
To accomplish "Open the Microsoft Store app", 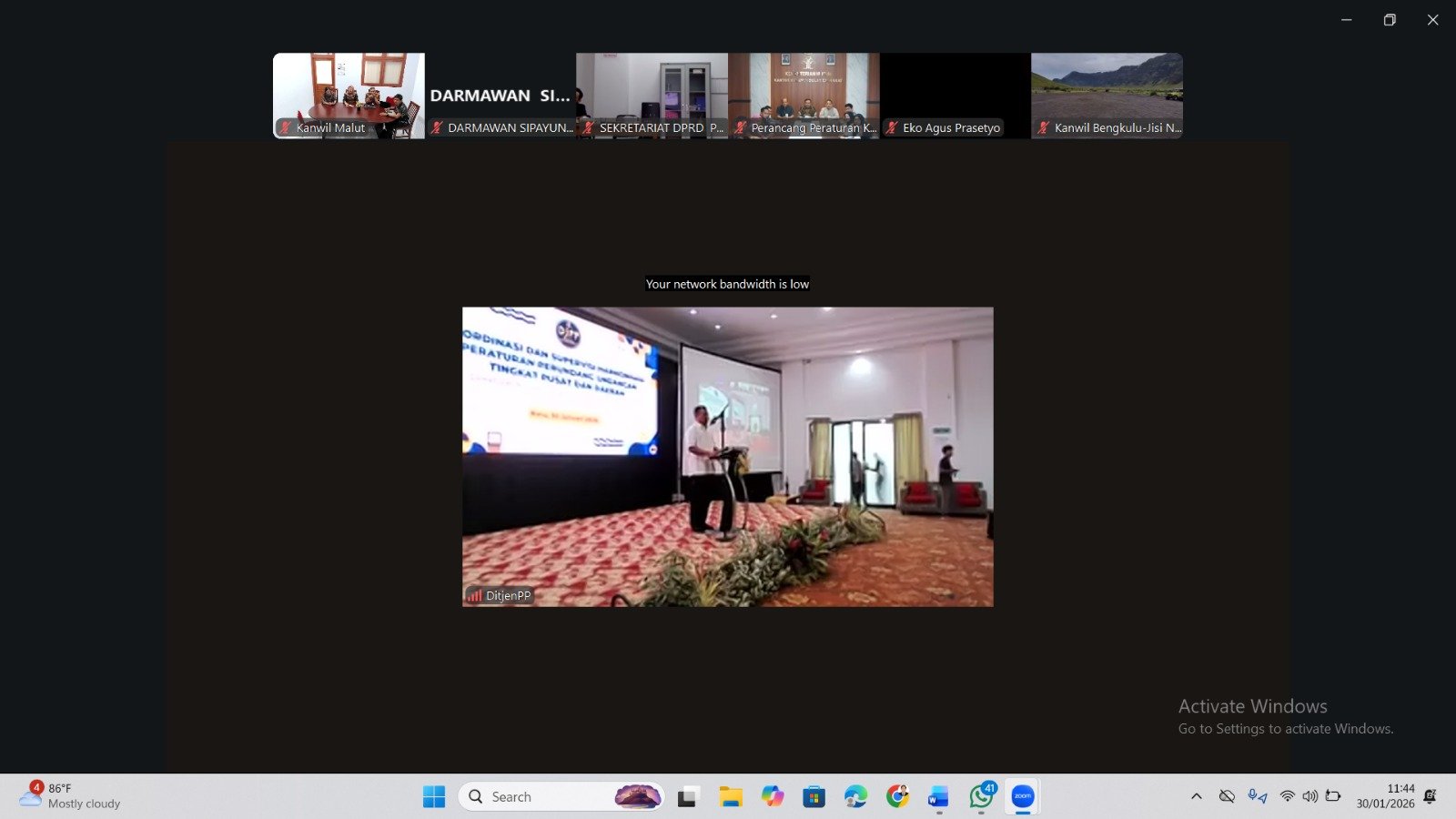I will pyautogui.click(x=814, y=797).
